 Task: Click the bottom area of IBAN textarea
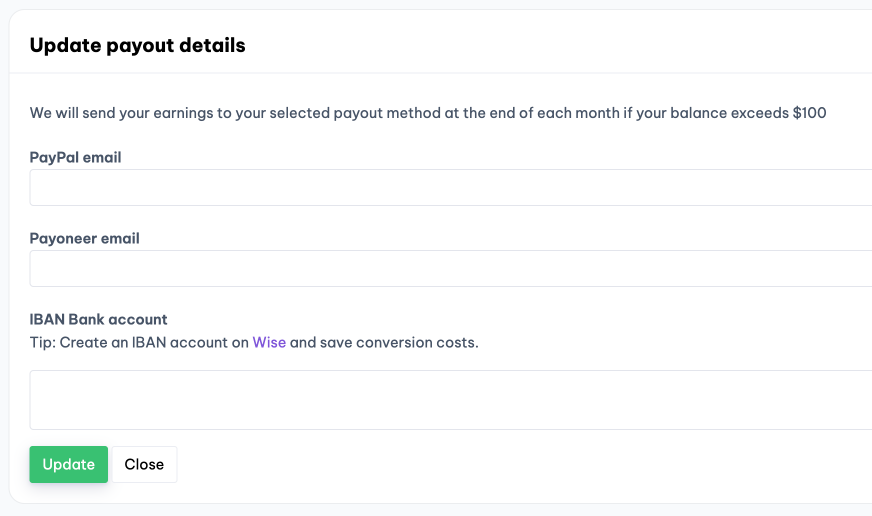pos(450,421)
